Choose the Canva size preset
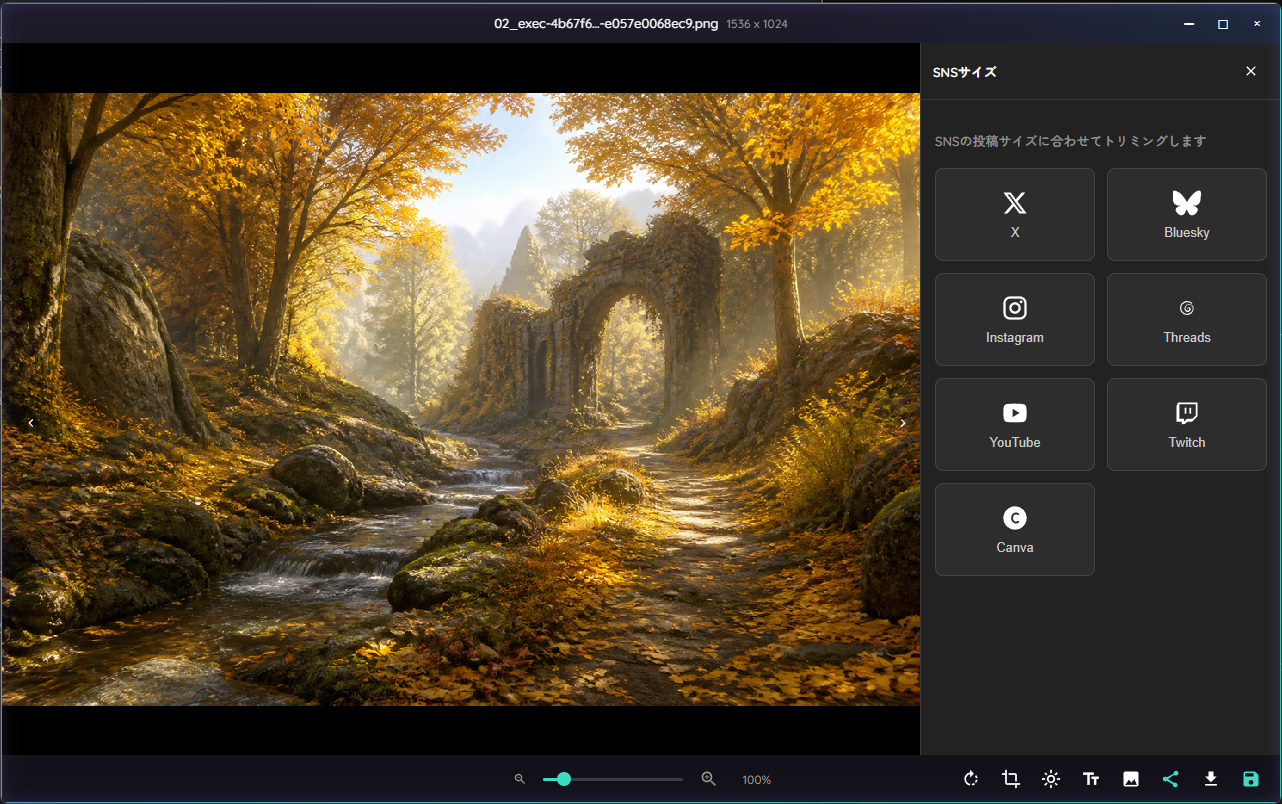The width and height of the screenshot is (1282, 804). pos(1015,530)
